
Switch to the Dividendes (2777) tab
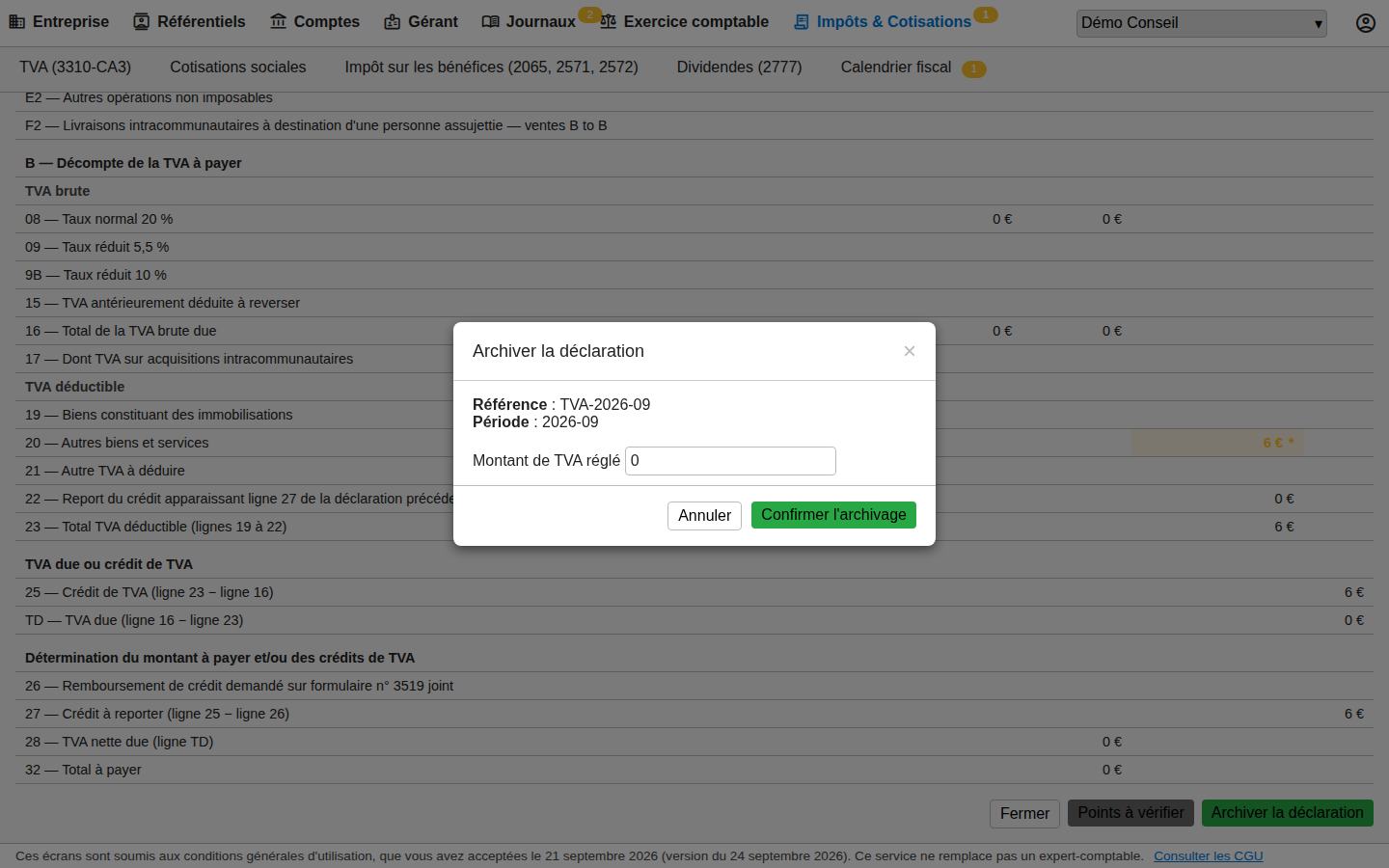tap(740, 67)
